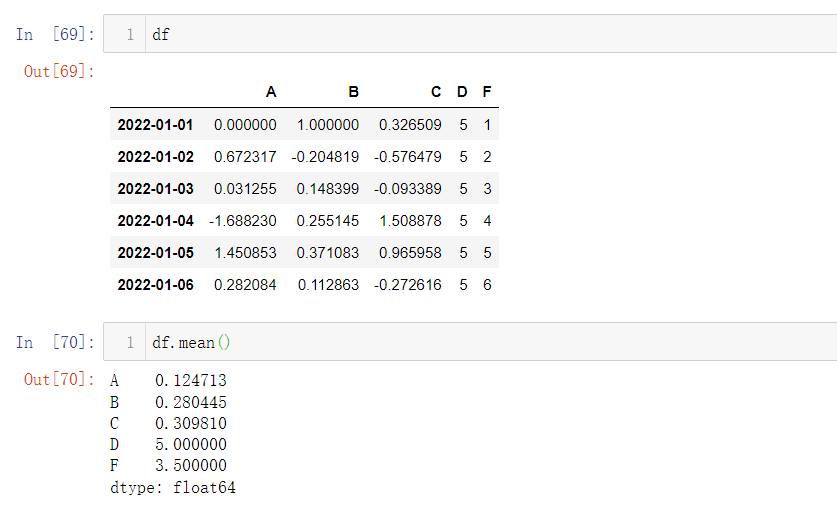Click the mean output 0.280445 for B
The width and height of the screenshot is (837, 507).
coord(191,402)
